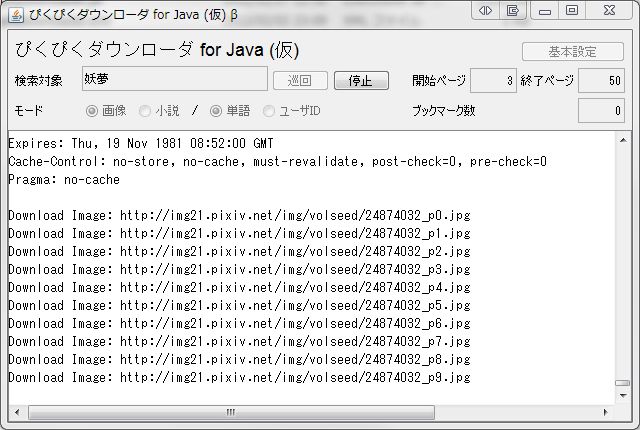Click the log line ending 24874032_p1.jpg
This screenshot has width=640, height=430.
[x=240, y=233]
